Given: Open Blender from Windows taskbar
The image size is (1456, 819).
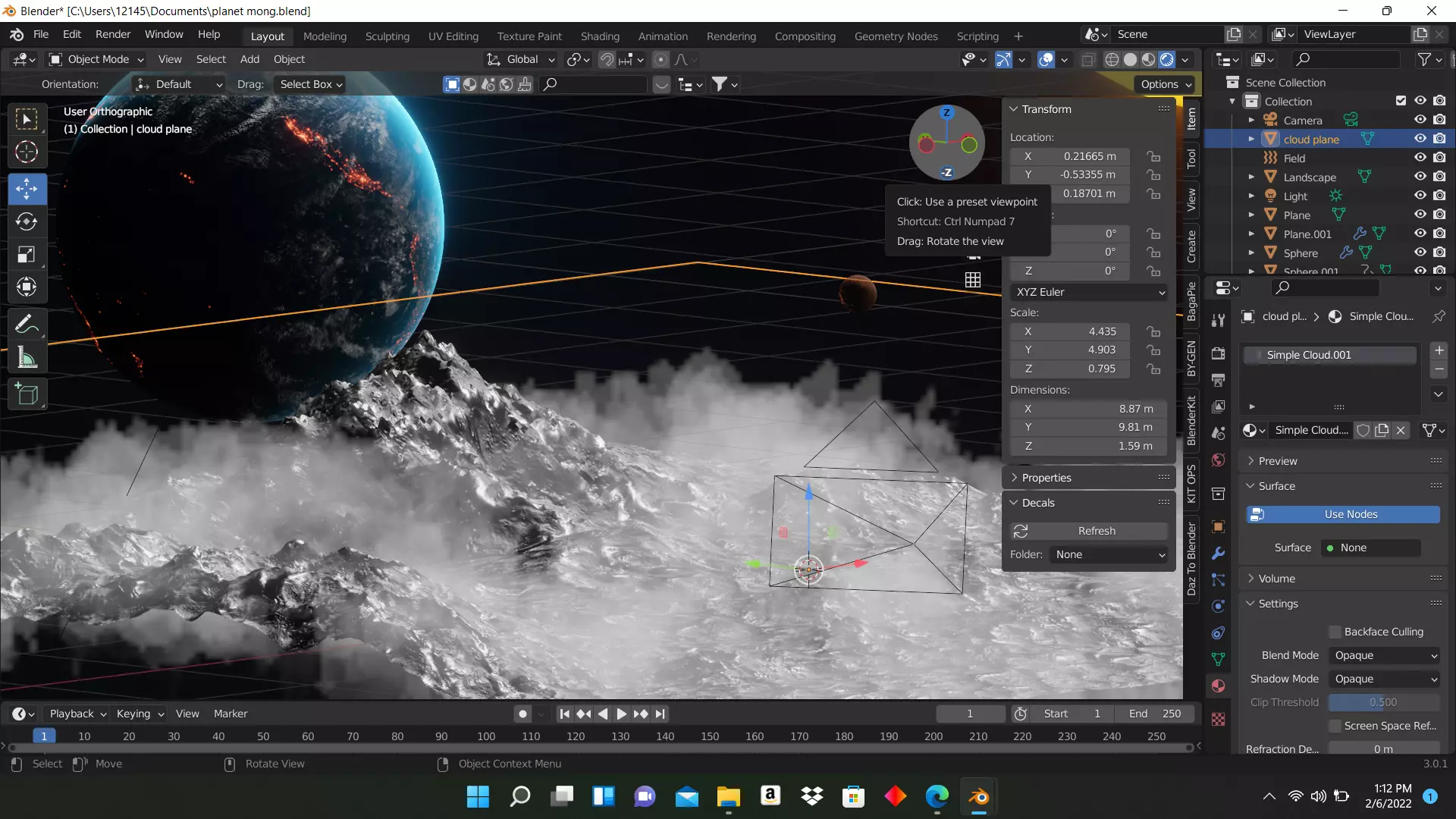Looking at the screenshot, I should (x=978, y=797).
